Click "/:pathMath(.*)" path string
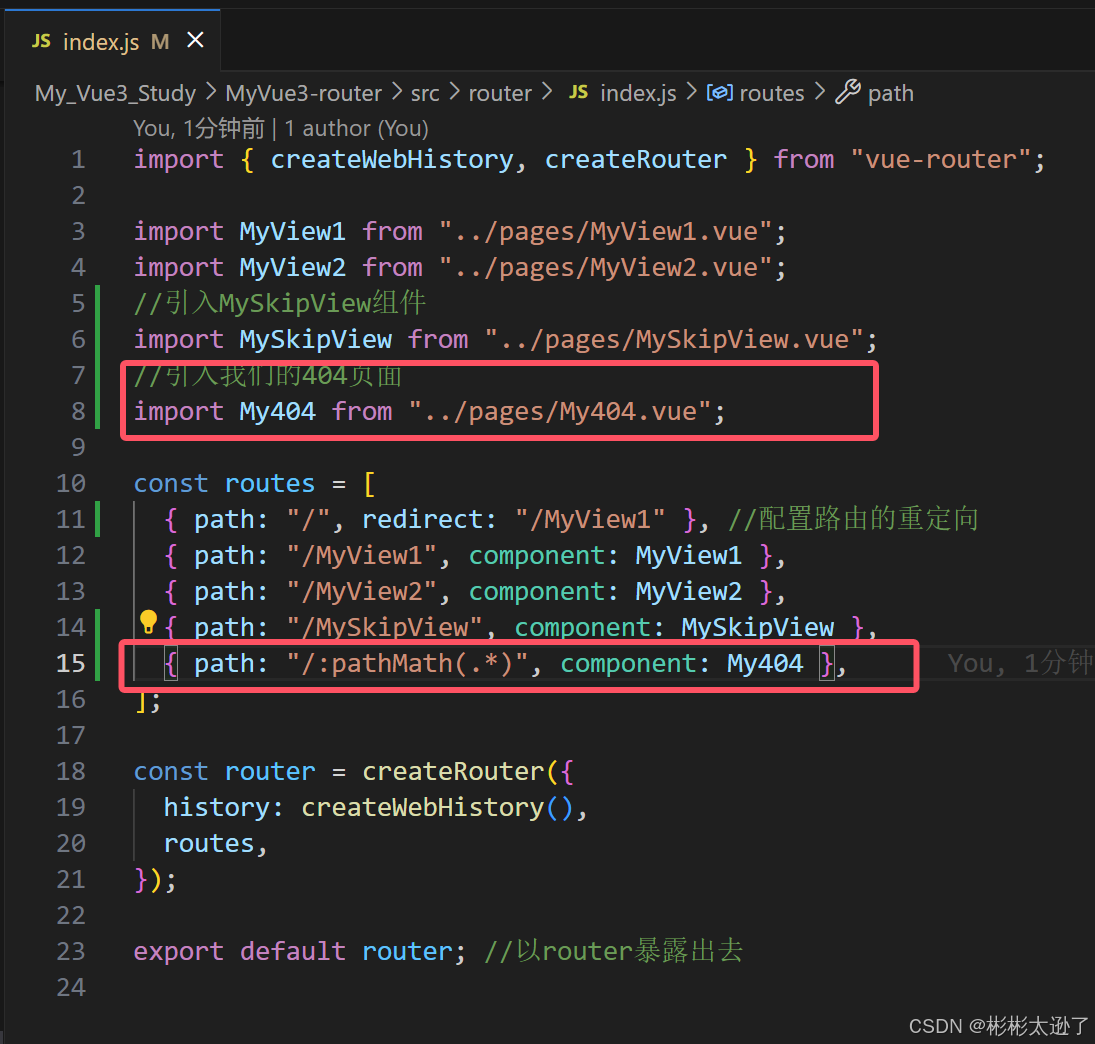The height and width of the screenshot is (1044, 1095). click(x=407, y=663)
